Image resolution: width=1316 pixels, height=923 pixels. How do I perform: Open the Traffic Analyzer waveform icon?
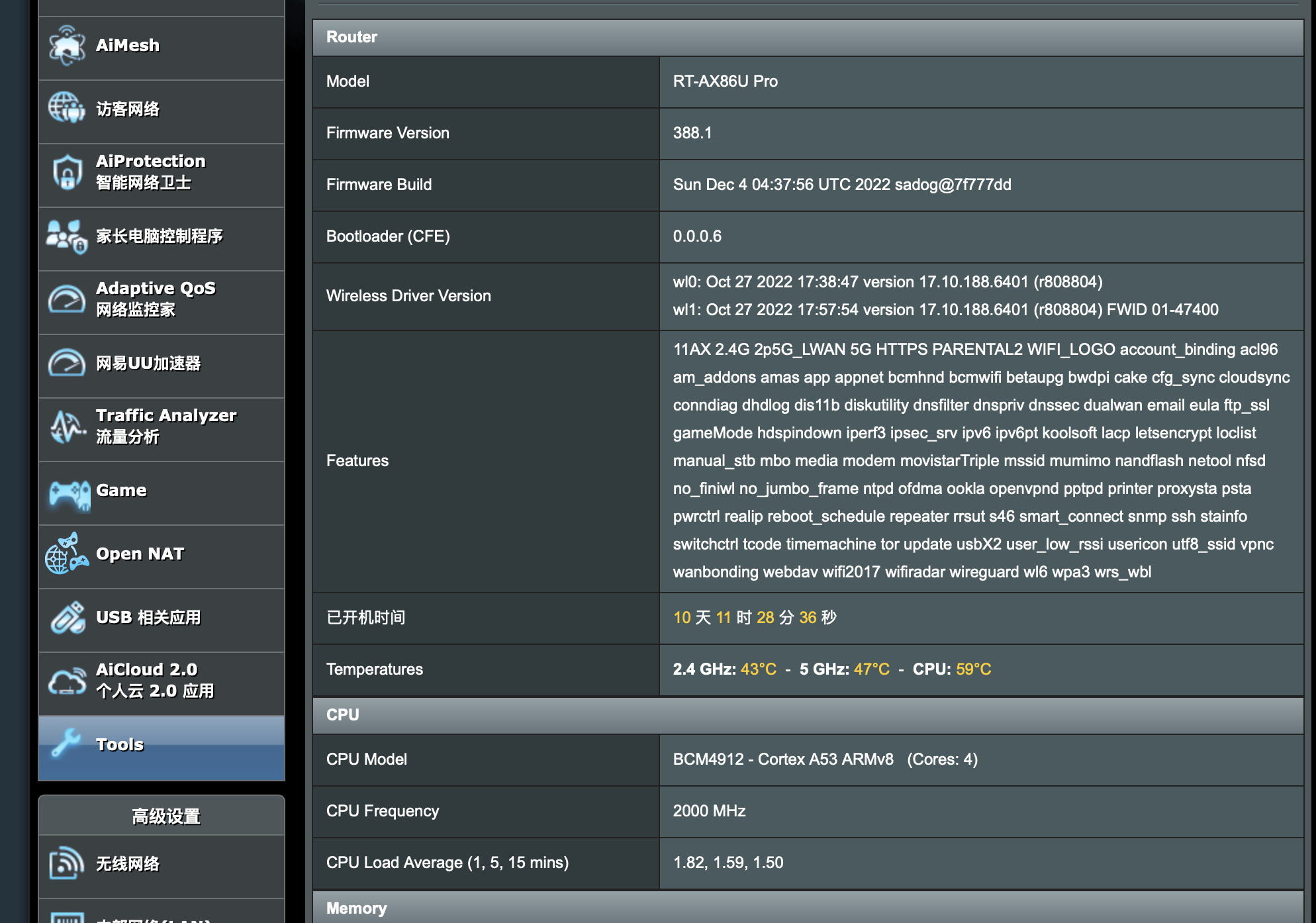point(66,426)
